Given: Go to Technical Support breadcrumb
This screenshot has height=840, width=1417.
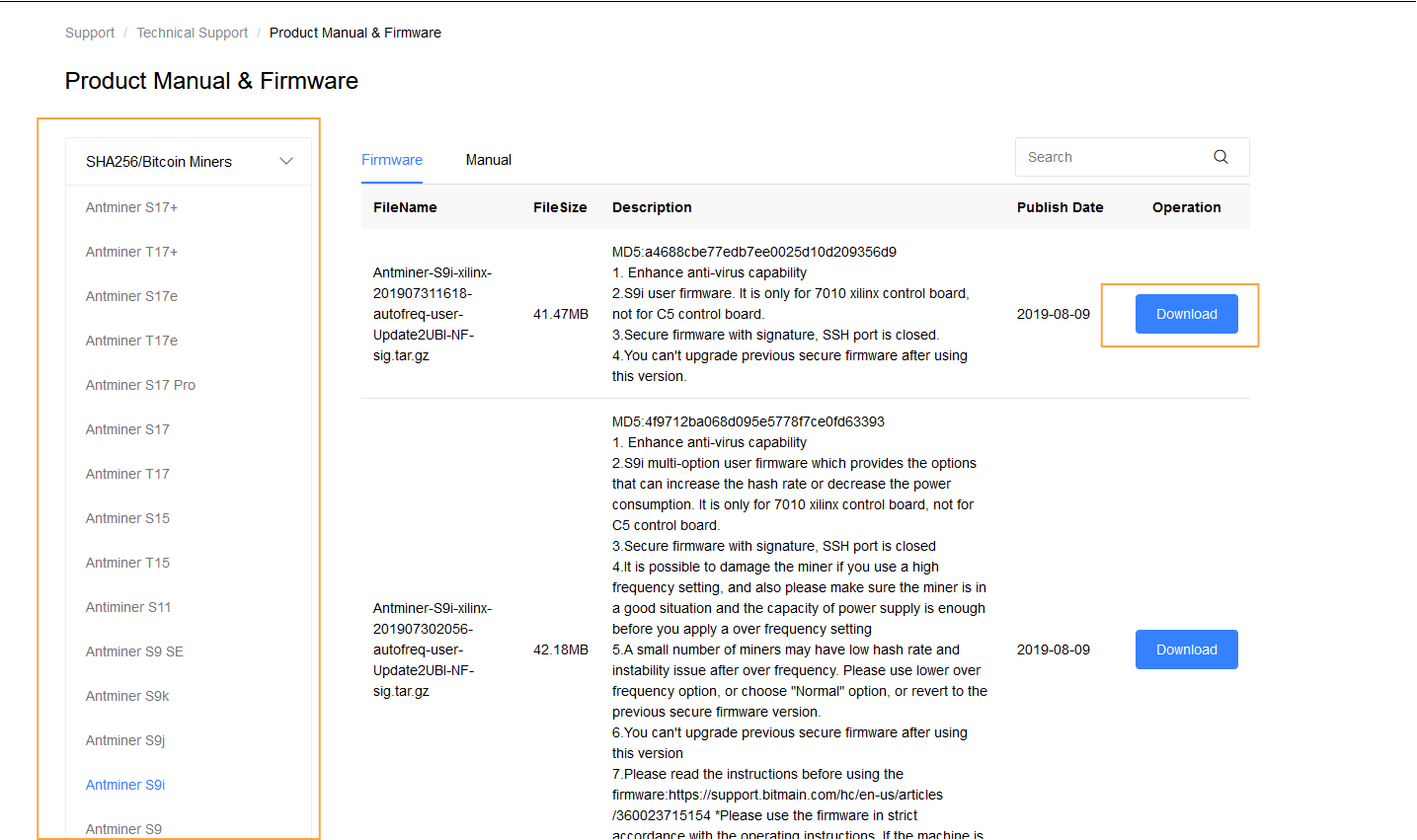Looking at the screenshot, I should pyautogui.click(x=192, y=33).
